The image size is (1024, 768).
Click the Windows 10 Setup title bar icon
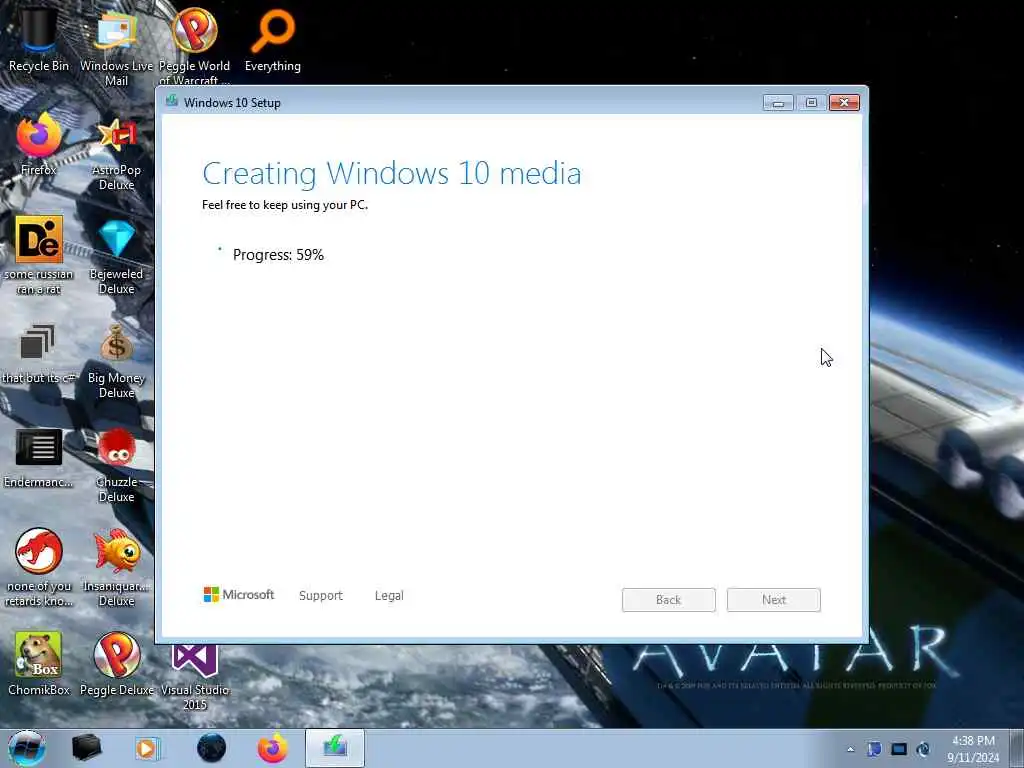click(x=172, y=101)
